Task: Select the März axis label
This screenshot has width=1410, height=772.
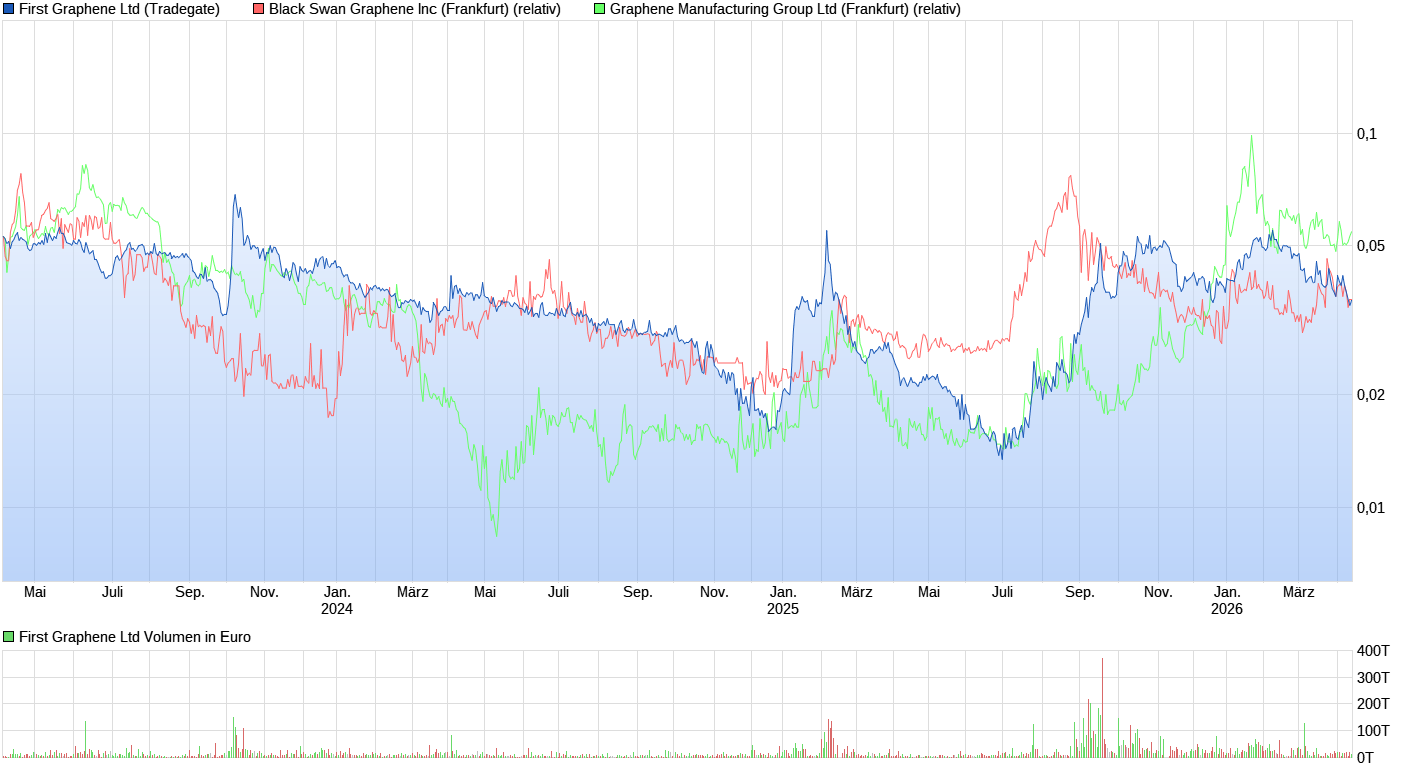Action: [412, 591]
